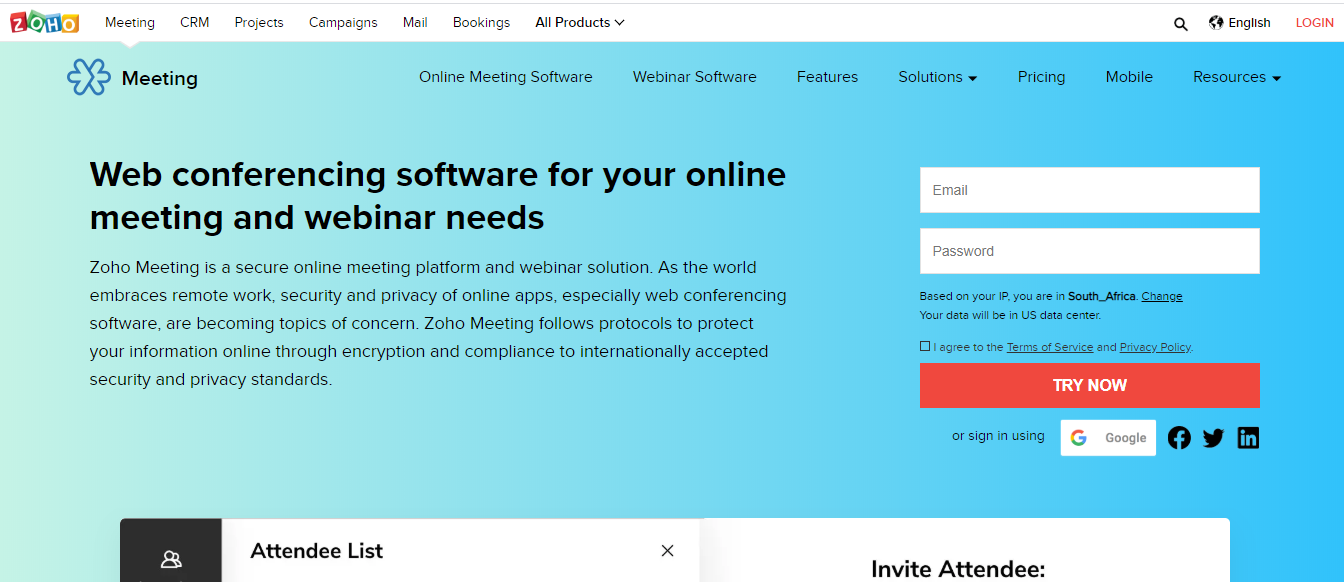This screenshot has height=582, width=1344.
Task: Open the Mobile nav item
Action: [1129, 77]
